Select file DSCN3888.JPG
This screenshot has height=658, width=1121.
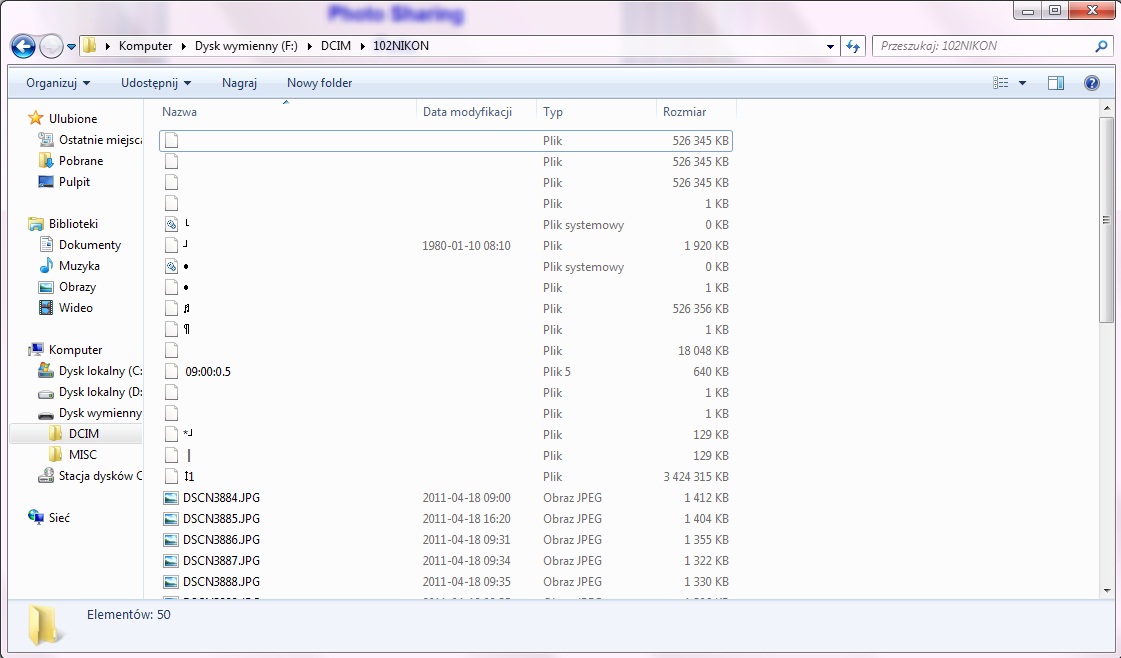pos(221,581)
